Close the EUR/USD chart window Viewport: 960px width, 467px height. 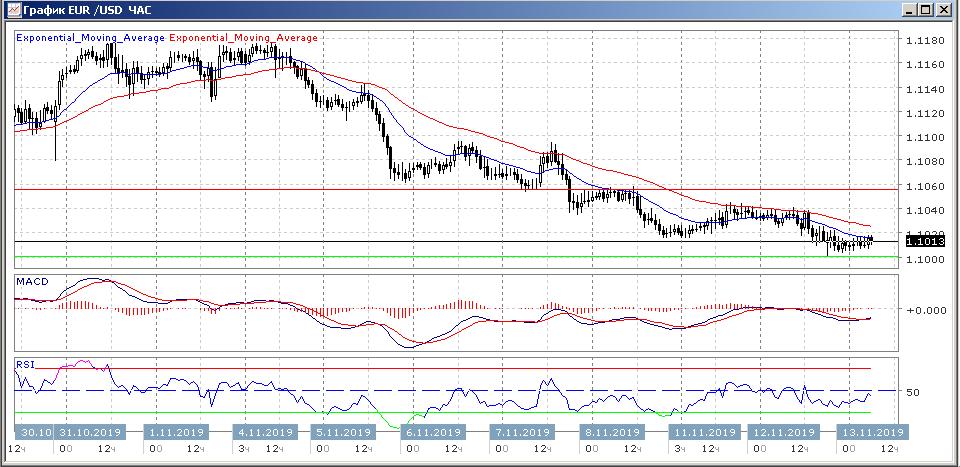[x=944, y=10]
